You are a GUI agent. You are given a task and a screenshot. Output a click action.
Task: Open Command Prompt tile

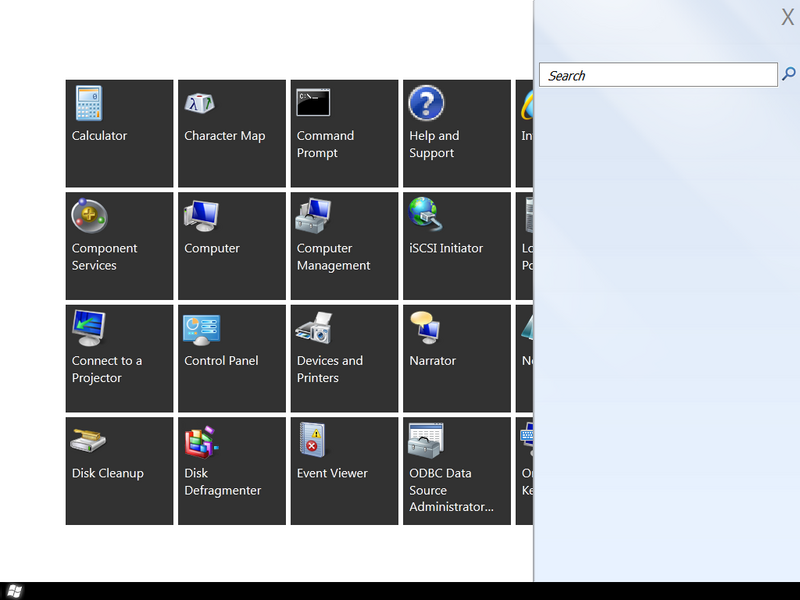[344, 134]
